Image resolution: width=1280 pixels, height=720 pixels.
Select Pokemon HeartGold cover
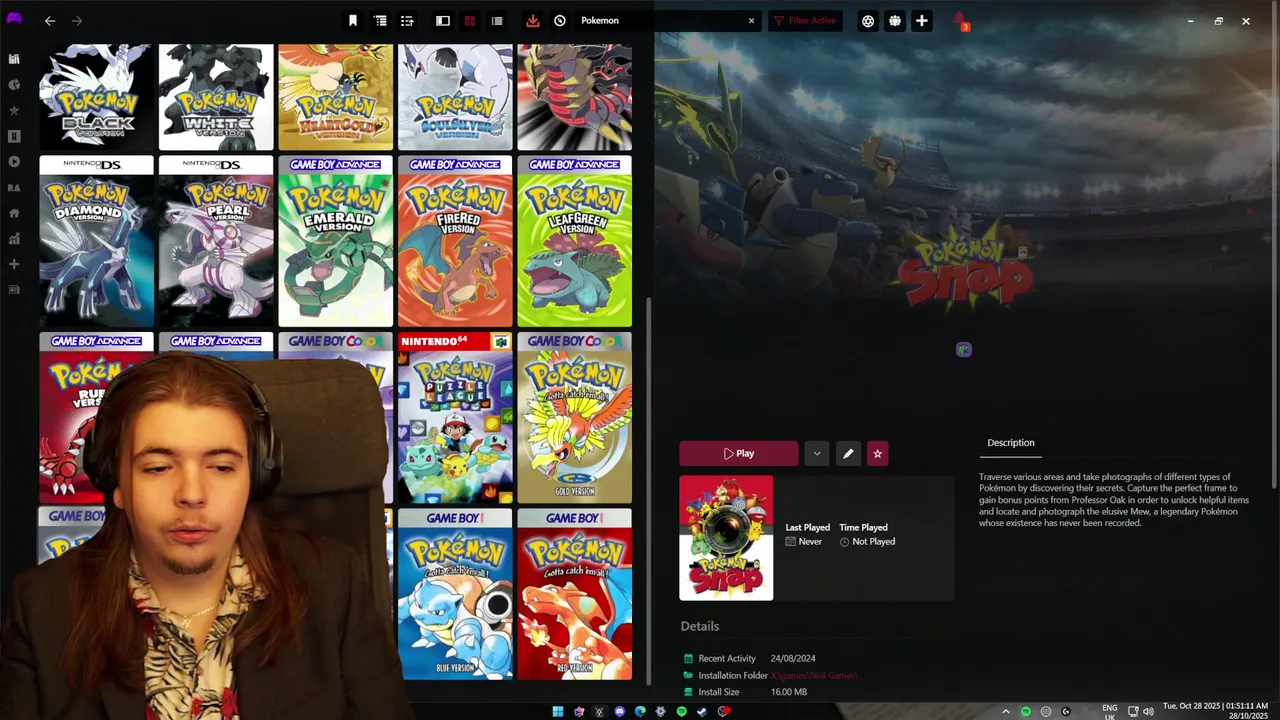click(336, 96)
